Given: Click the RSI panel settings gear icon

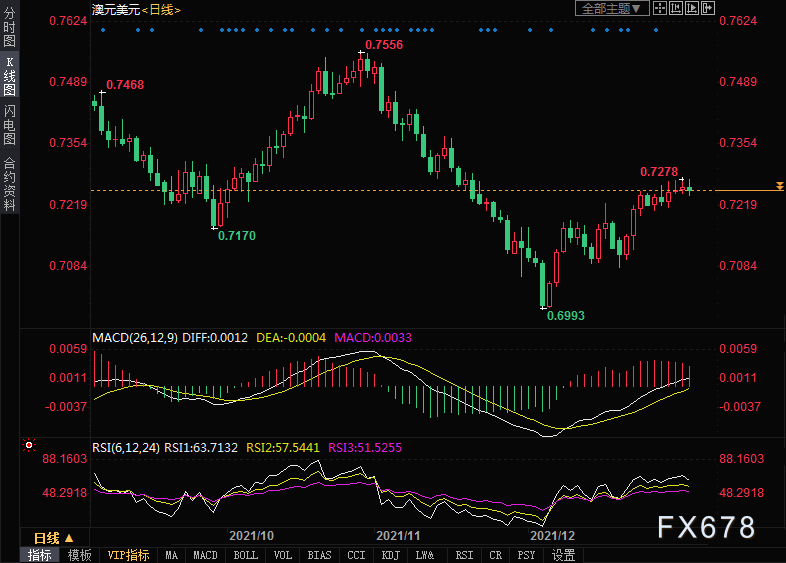Looking at the screenshot, I should (x=29, y=445).
